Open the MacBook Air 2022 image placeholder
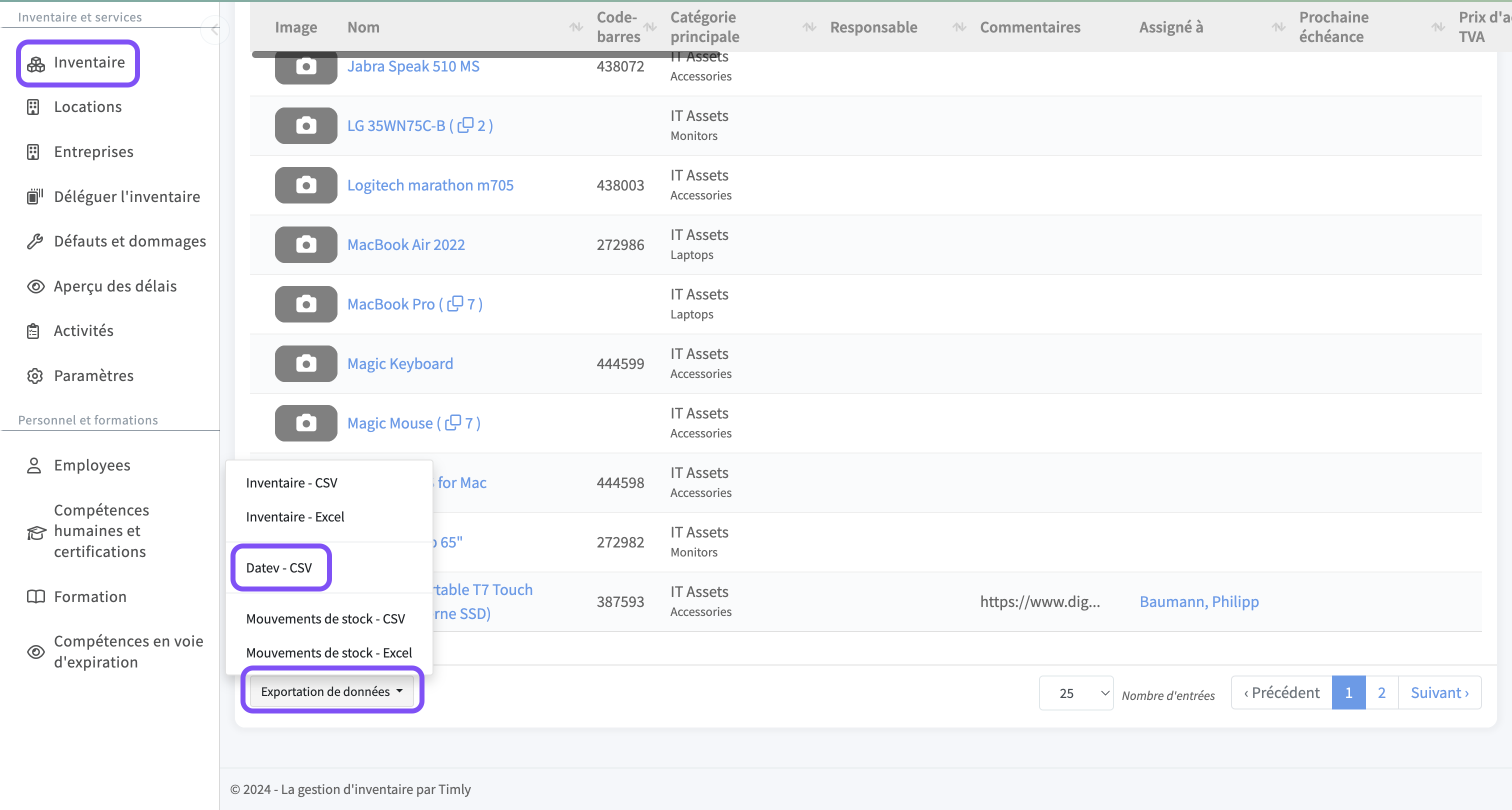Screen dimensions: 1512x810 (306, 245)
